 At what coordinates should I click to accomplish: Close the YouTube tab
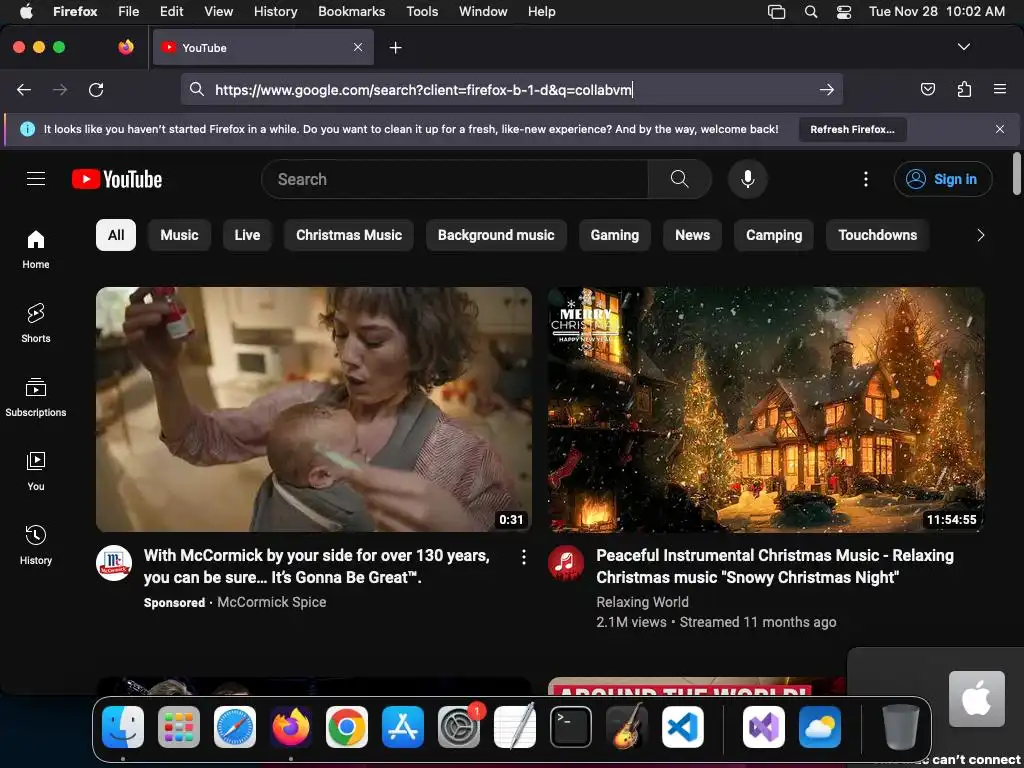tap(358, 47)
